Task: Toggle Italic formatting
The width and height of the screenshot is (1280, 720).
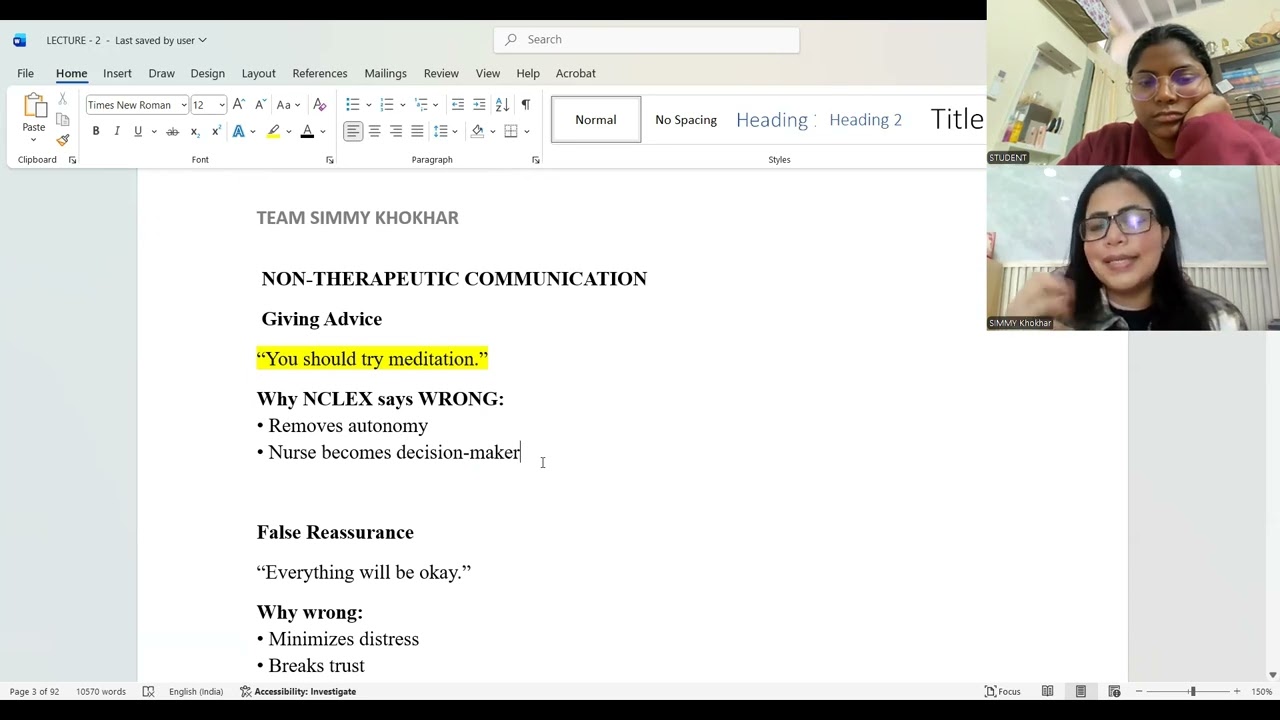Action: pos(117,131)
